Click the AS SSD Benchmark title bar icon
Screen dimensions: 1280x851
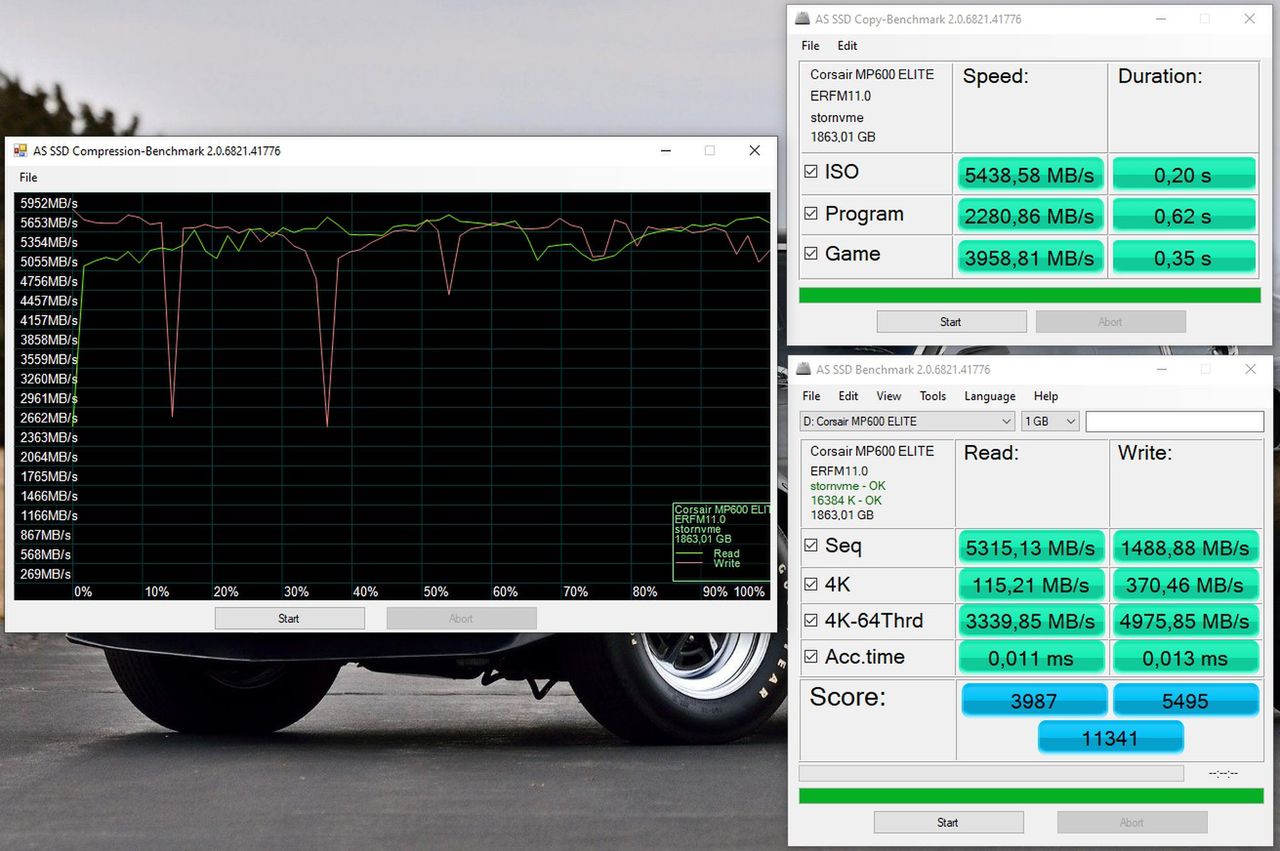(x=803, y=370)
